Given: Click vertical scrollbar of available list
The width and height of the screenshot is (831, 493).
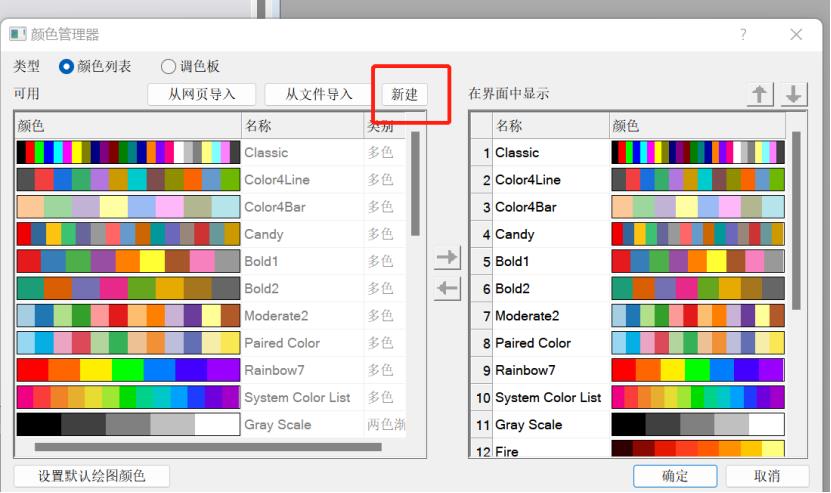Looking at the screenshot, I should click(x=416, y=183).
